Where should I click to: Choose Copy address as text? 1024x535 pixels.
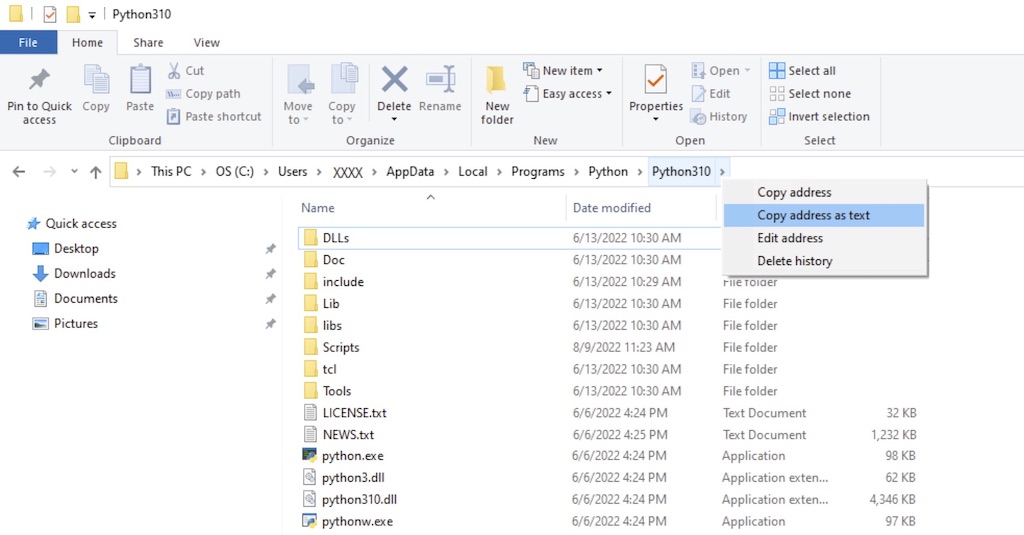824,216
